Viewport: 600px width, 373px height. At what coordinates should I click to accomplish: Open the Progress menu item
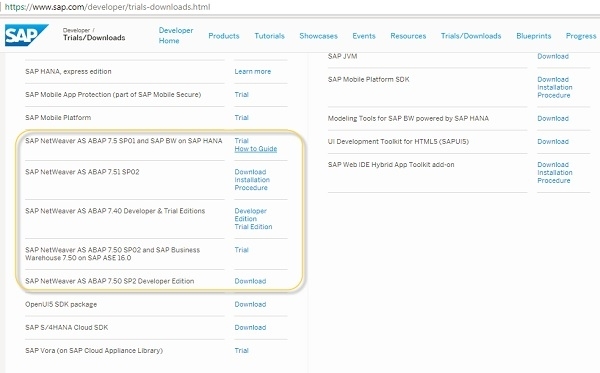(x=581, y=36)
